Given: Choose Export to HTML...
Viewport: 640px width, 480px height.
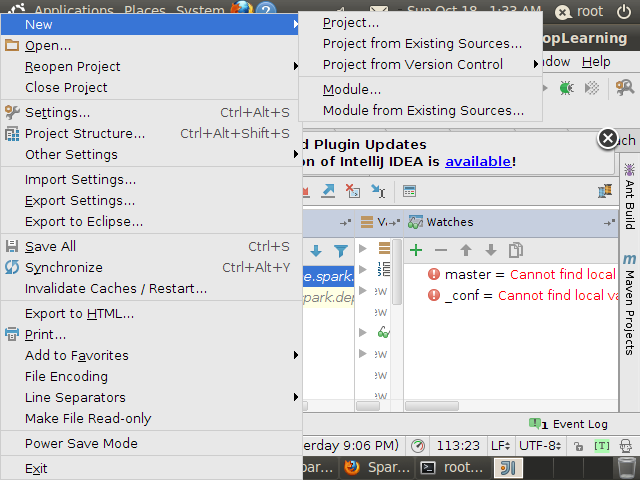Looking at the screenshot, I should (x=151, y=313).
